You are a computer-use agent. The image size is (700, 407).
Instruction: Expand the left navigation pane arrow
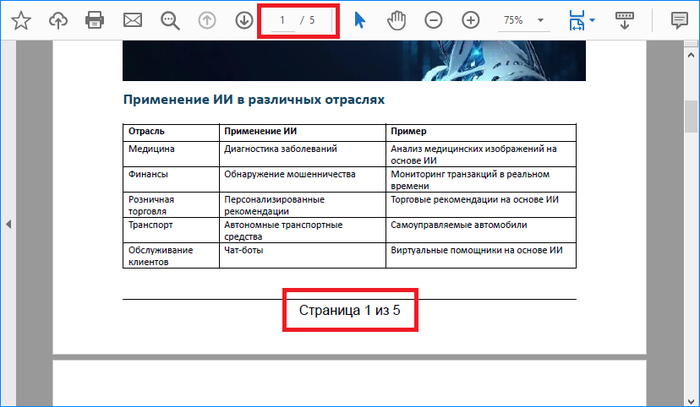tap(8, 224)
